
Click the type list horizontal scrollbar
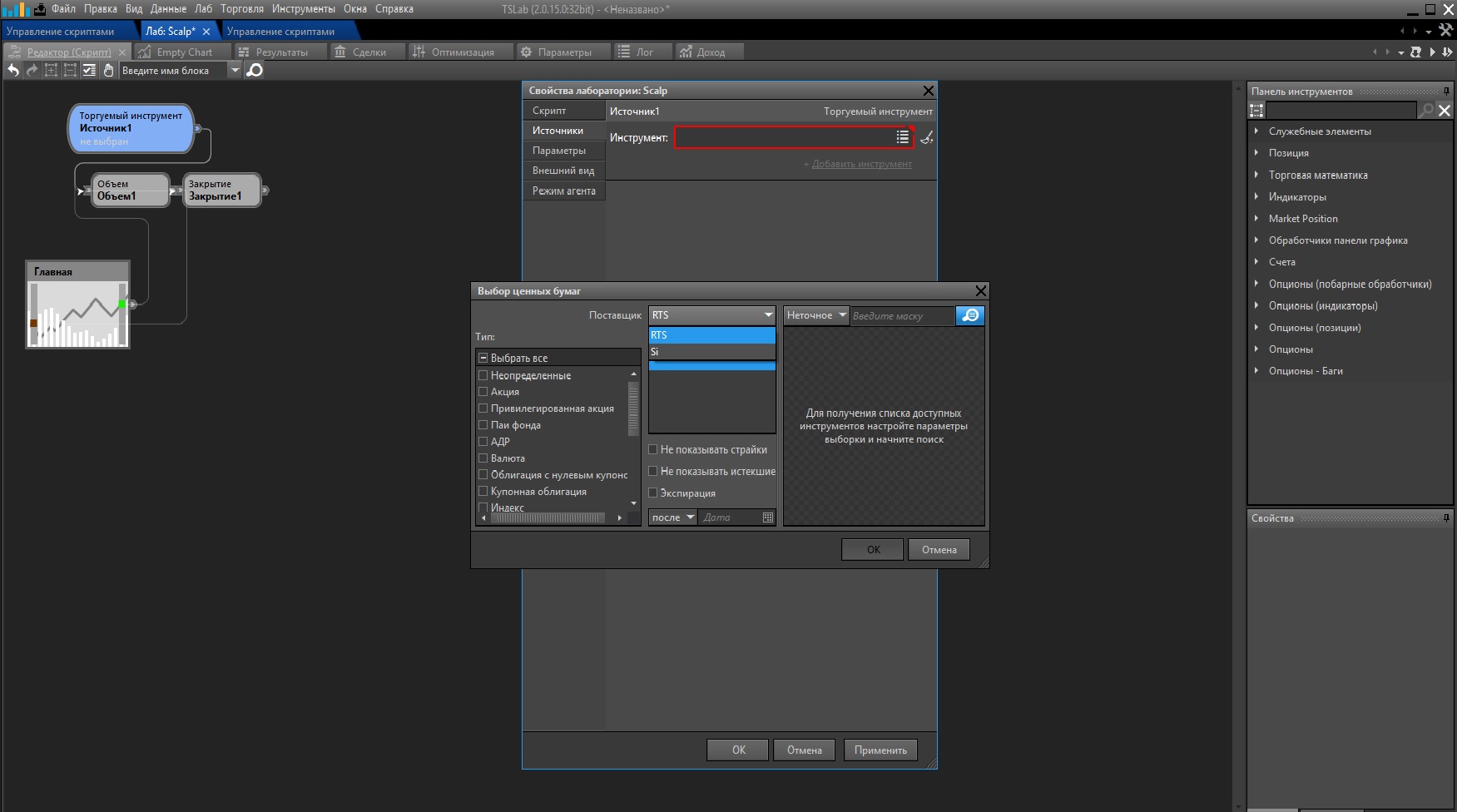(549, 517)
